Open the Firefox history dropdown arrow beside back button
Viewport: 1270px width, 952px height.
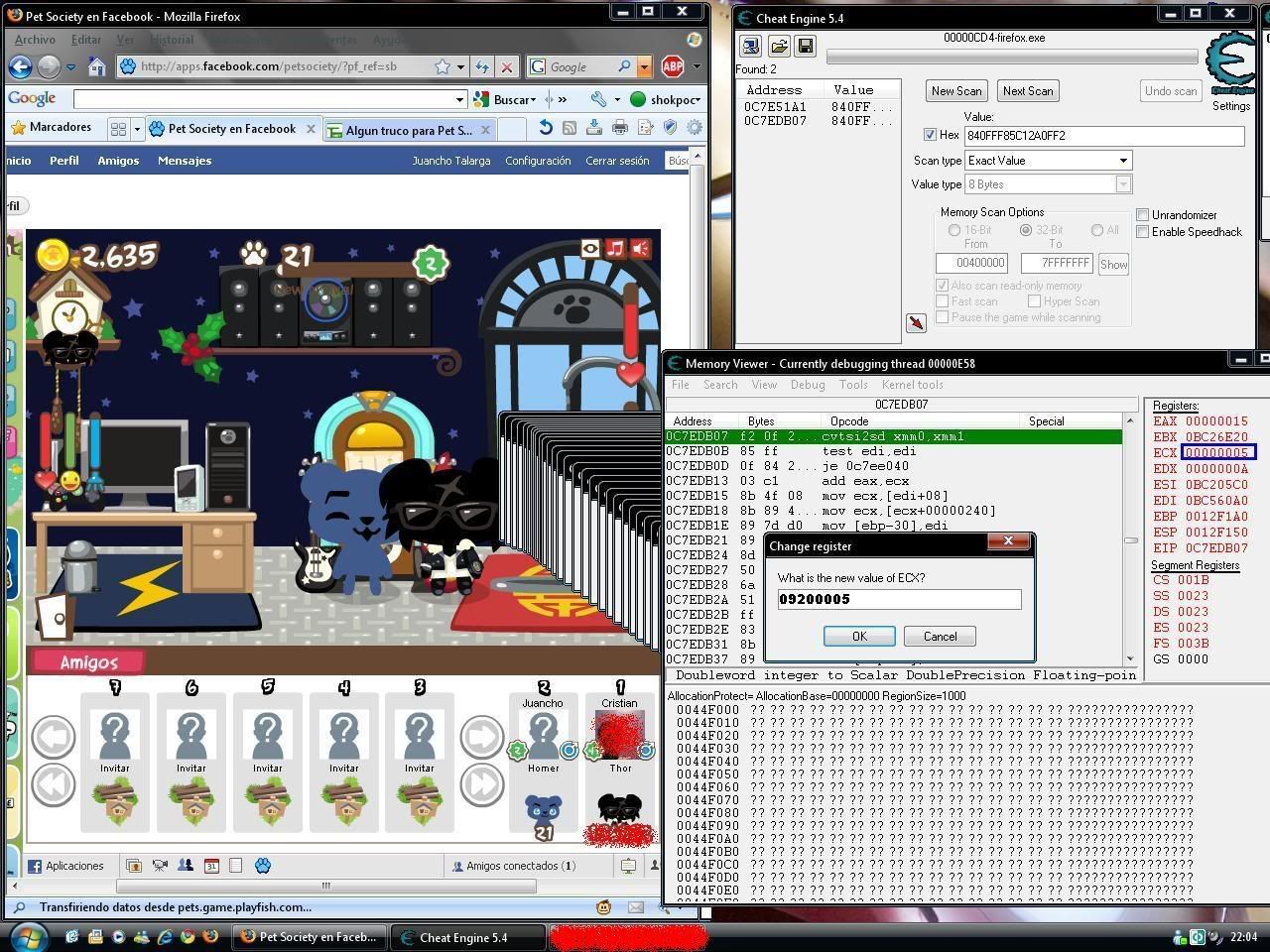coord(70,67)
